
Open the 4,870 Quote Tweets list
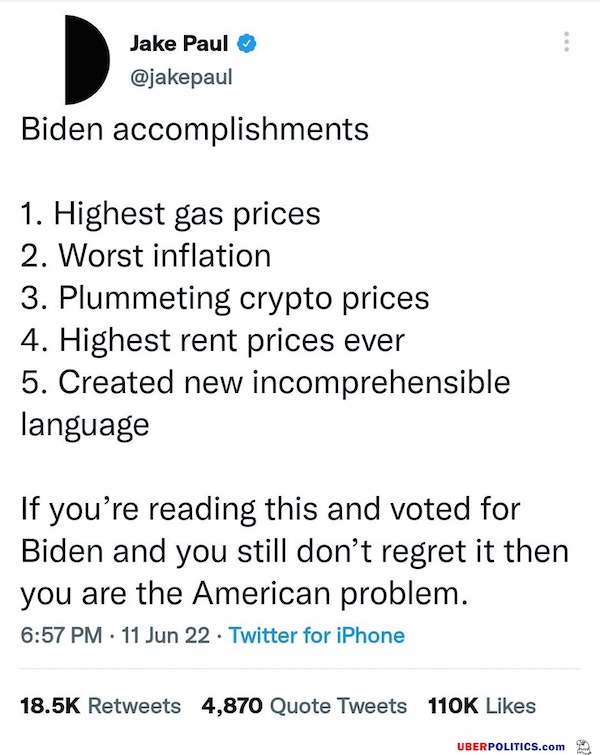pos(304,705)
